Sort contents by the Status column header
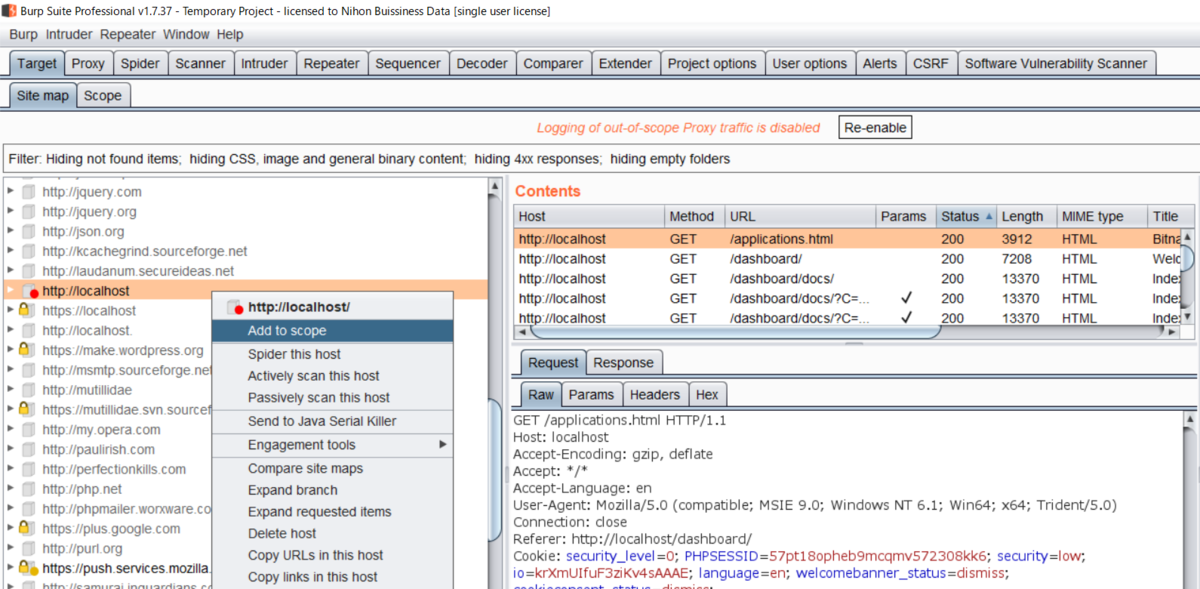Image resolution: width=1200 pixels, height=589 pixels. click(967, 216)
